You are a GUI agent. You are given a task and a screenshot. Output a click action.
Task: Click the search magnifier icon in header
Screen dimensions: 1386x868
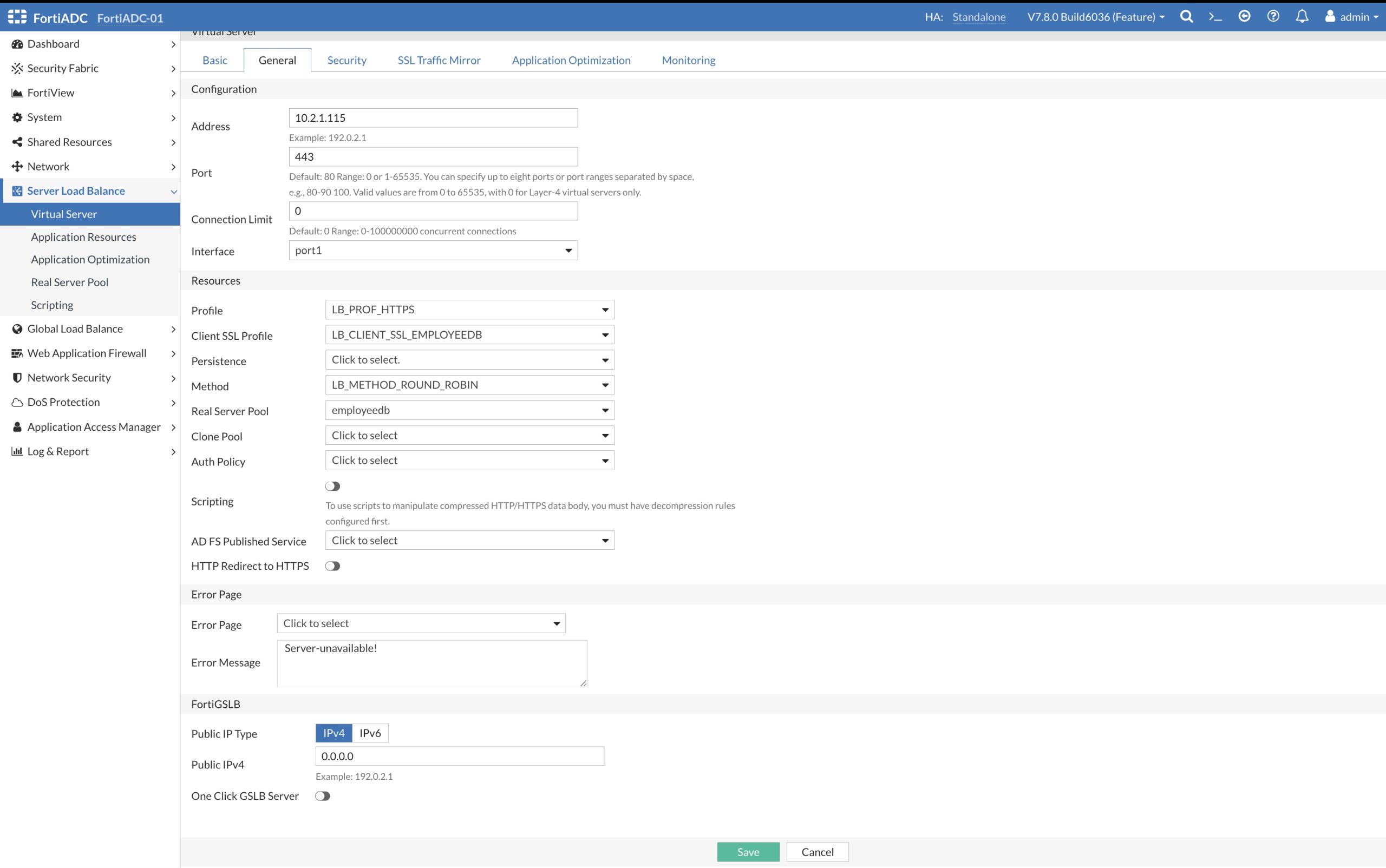[x=1186, y=17]
